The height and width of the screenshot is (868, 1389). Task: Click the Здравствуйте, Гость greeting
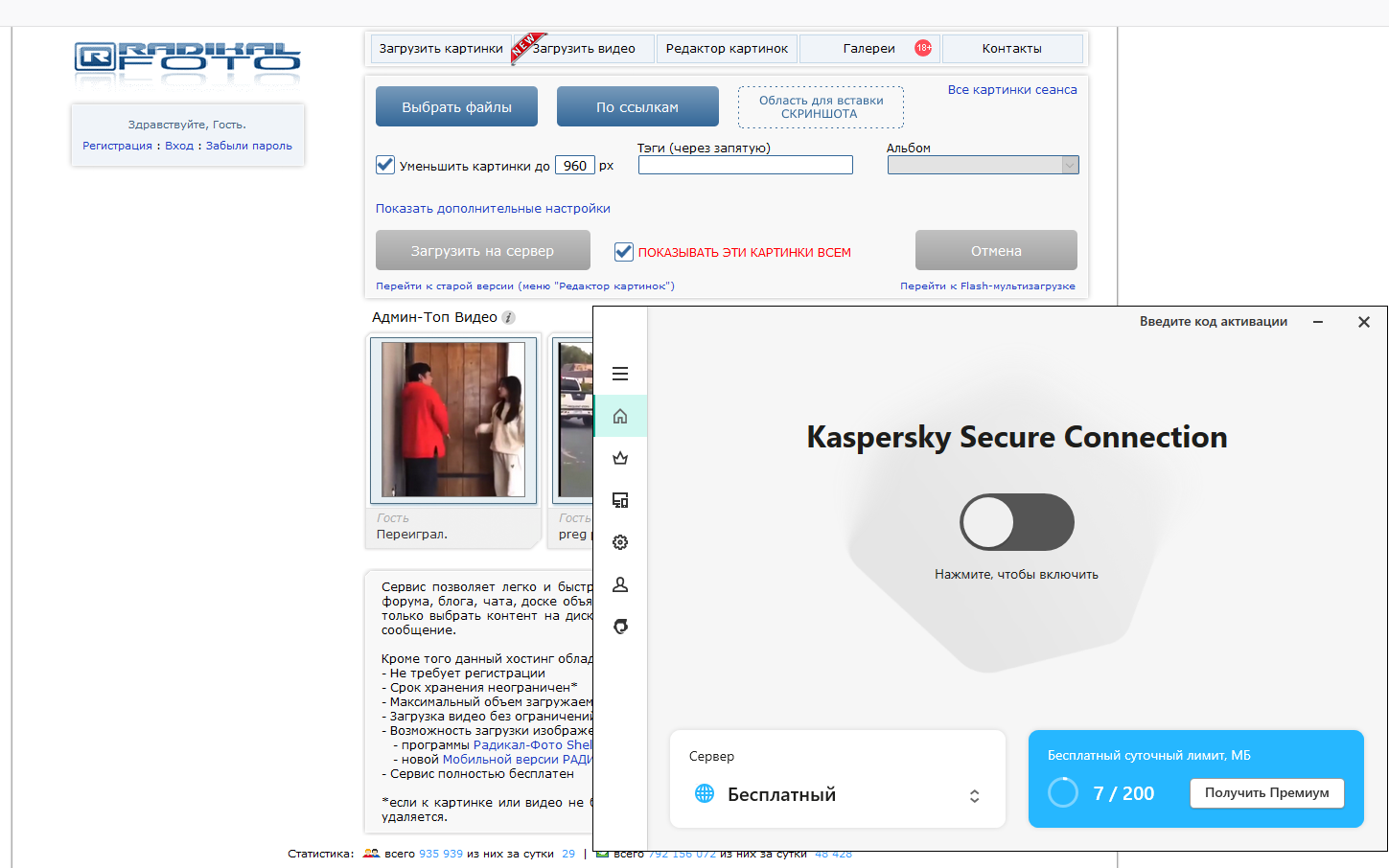(187, 125)
